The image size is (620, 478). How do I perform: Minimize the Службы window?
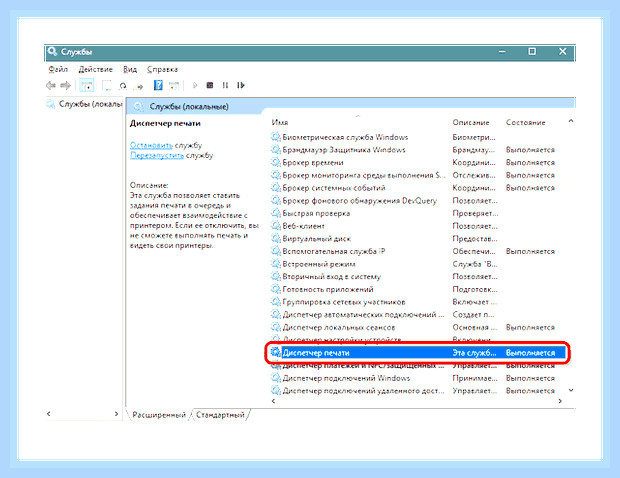[x=502, y=51]
